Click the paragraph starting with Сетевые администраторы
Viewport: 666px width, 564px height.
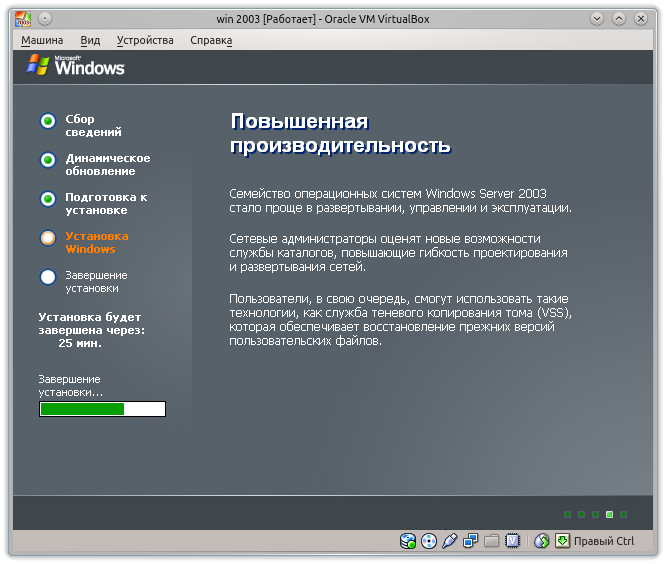click(x=398, y=253)
